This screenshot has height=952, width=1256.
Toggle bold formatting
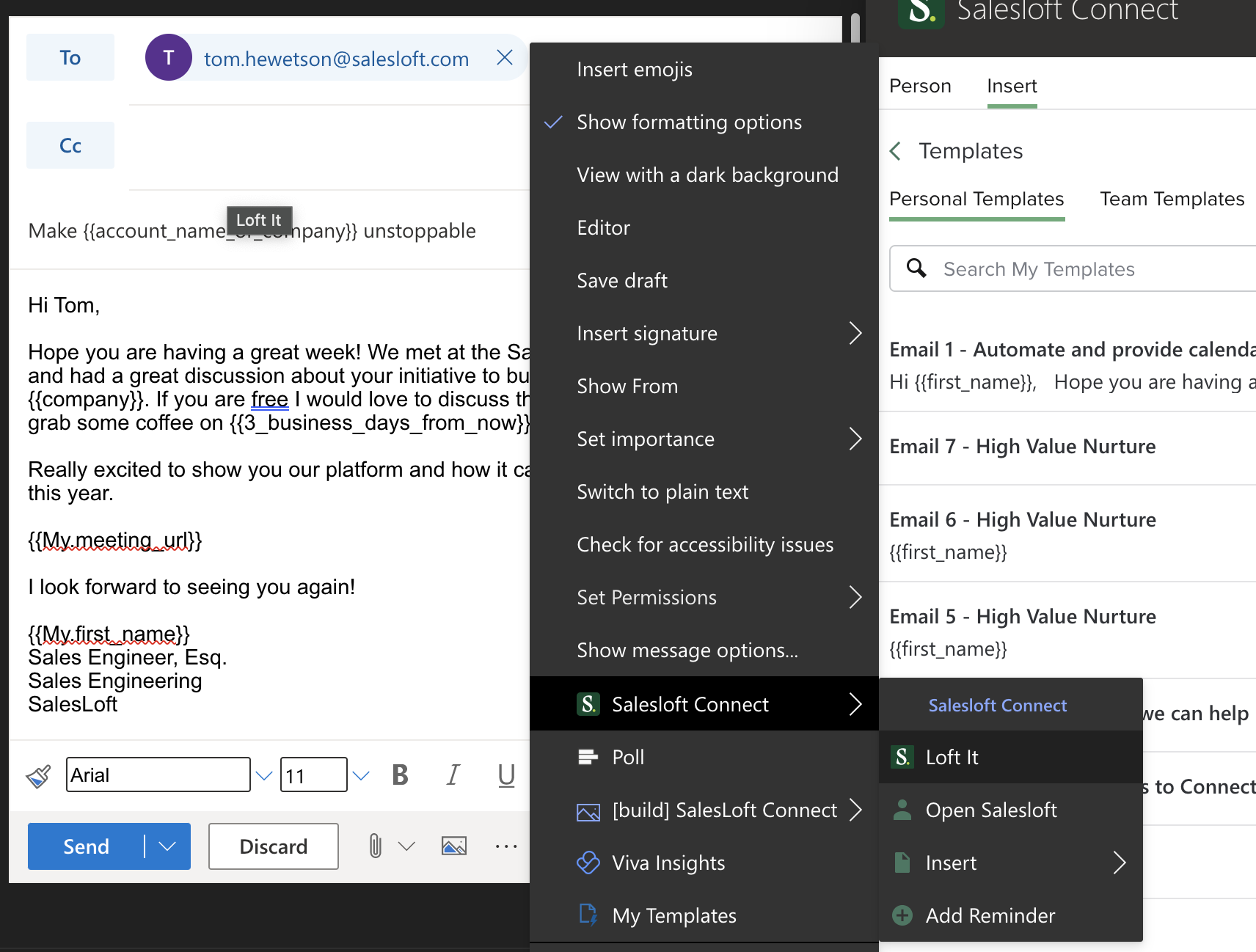(x=400, y=774)
